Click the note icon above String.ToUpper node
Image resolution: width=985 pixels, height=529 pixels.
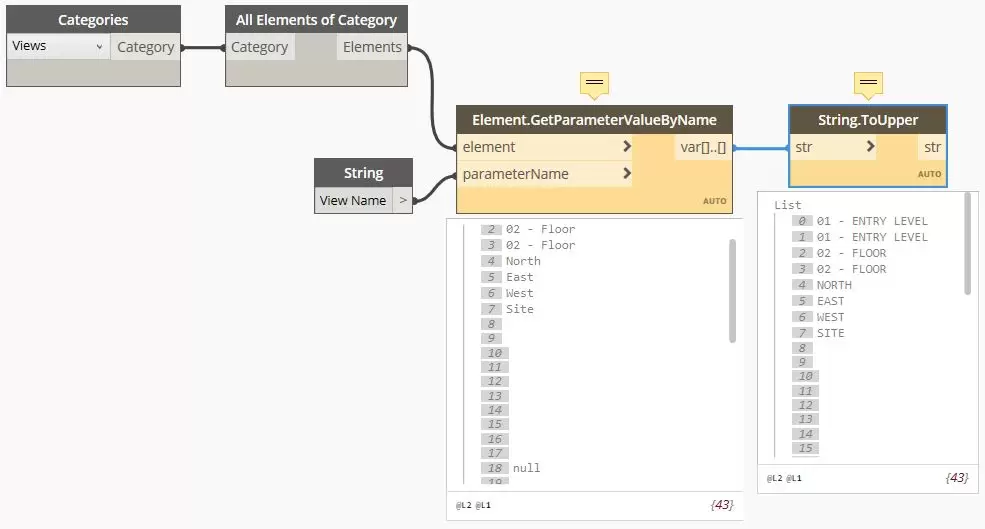[x=868, y=84]
